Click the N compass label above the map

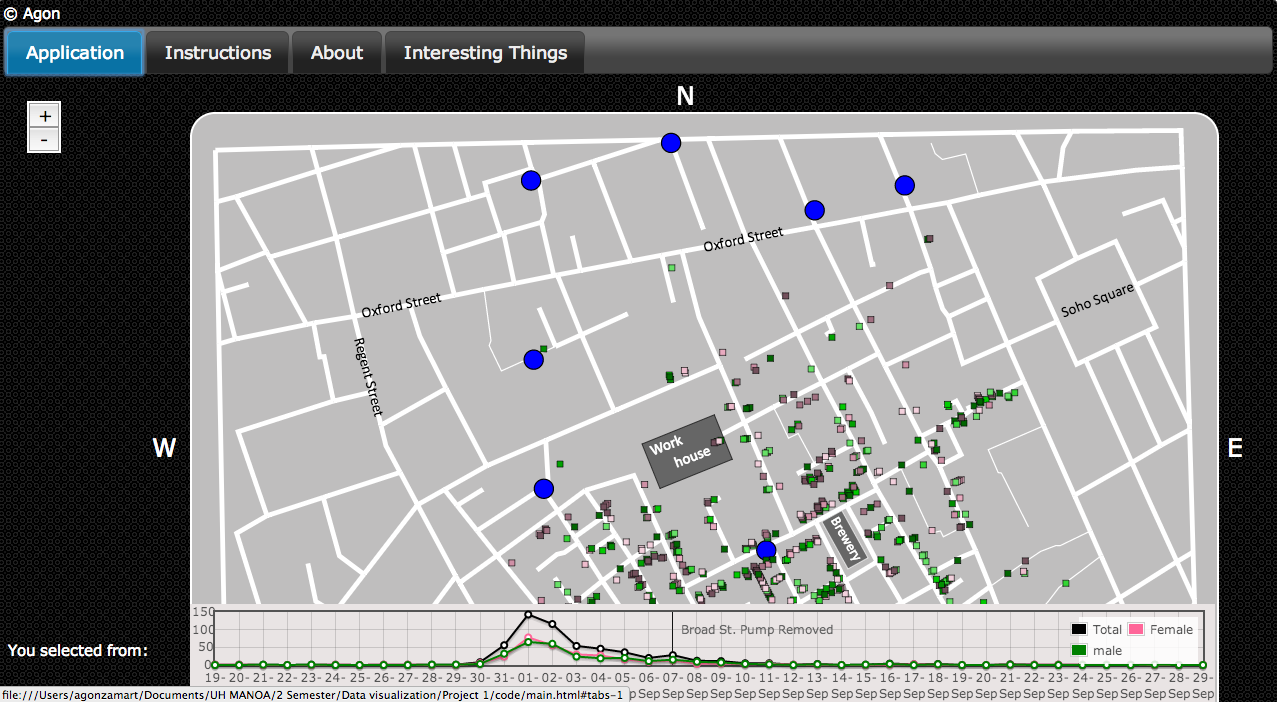point(685,96)
